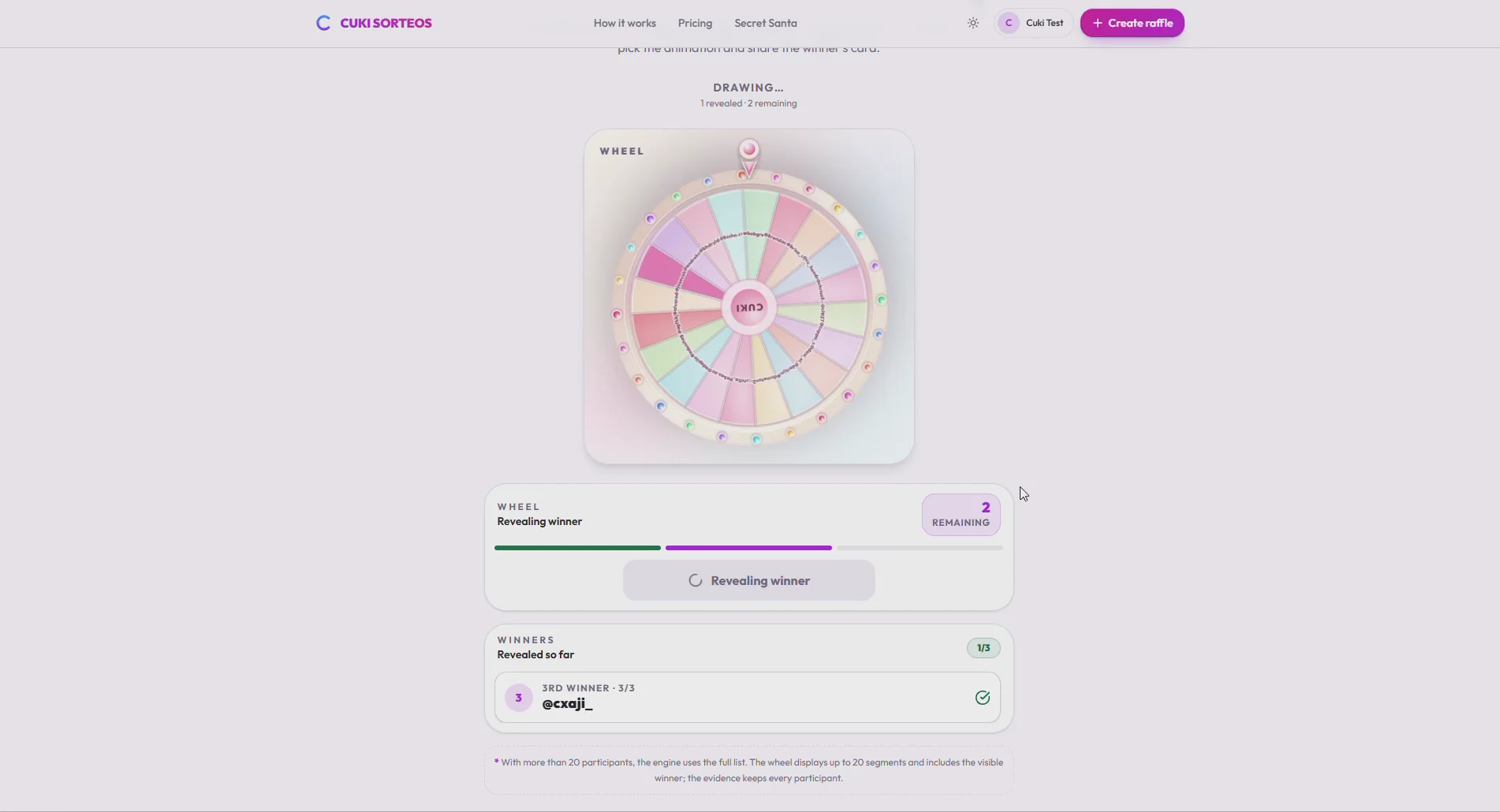Screen dimensions: 1500x812
Task: Click the Revealing winner button
Action: (x=748, y=580)
